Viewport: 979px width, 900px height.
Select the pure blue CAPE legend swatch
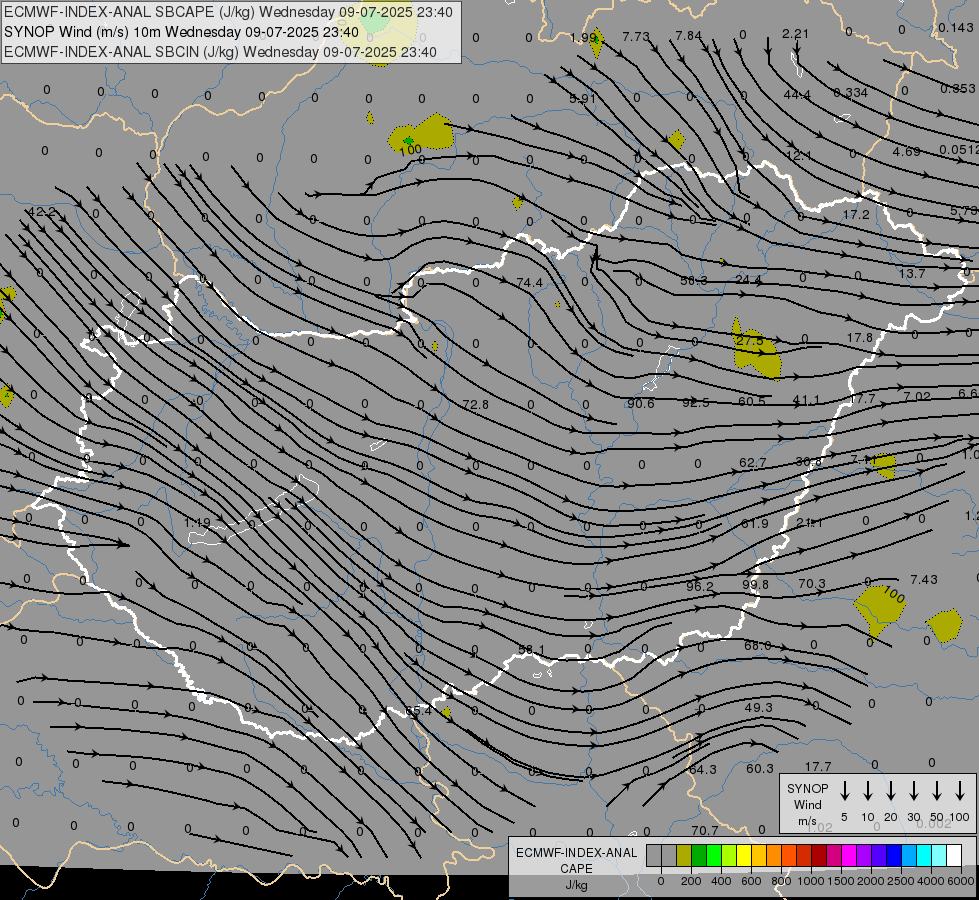click(x=894, y=856)
